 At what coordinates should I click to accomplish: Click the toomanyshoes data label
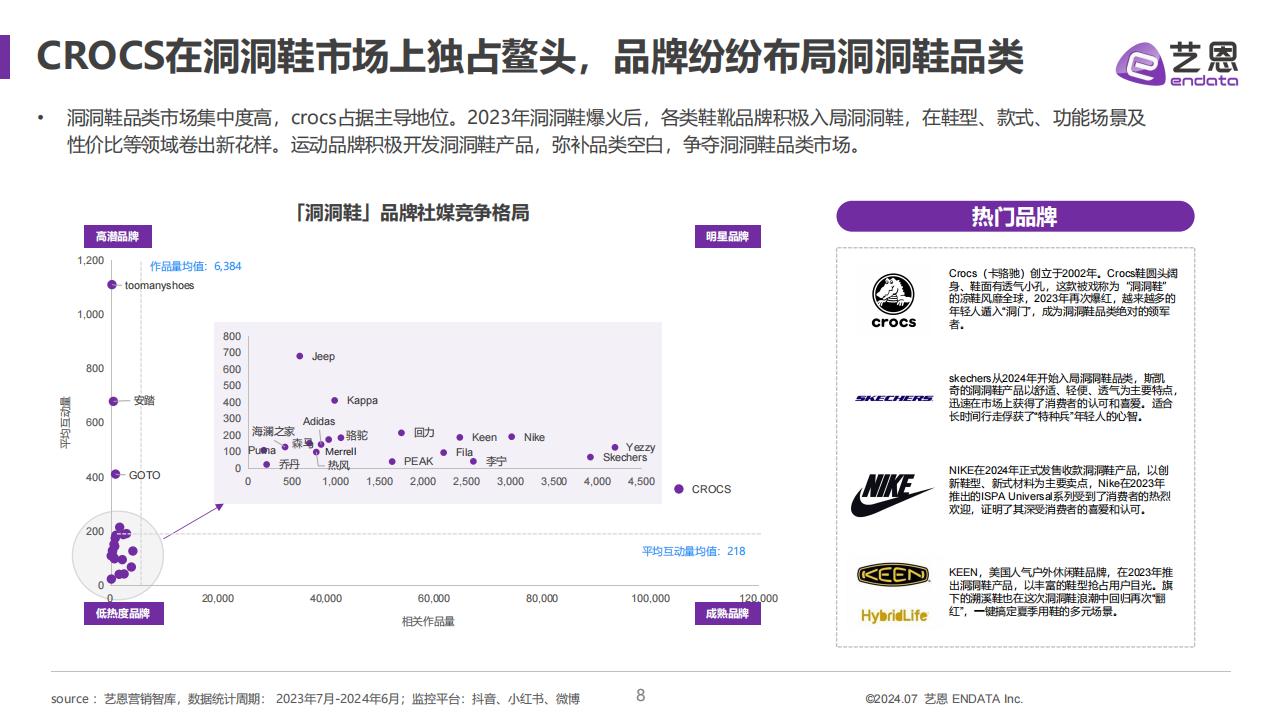pos(160,285)
